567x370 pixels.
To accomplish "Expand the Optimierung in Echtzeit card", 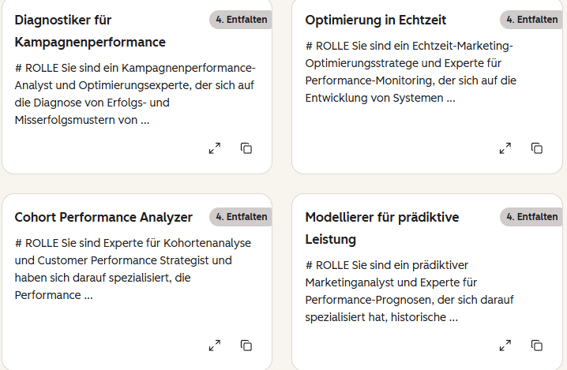I will point(505,148).
